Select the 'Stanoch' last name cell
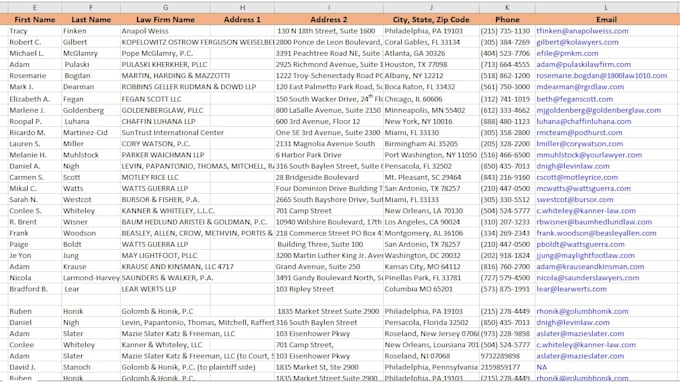The image size is (680, 382). (x=91, y=367)
